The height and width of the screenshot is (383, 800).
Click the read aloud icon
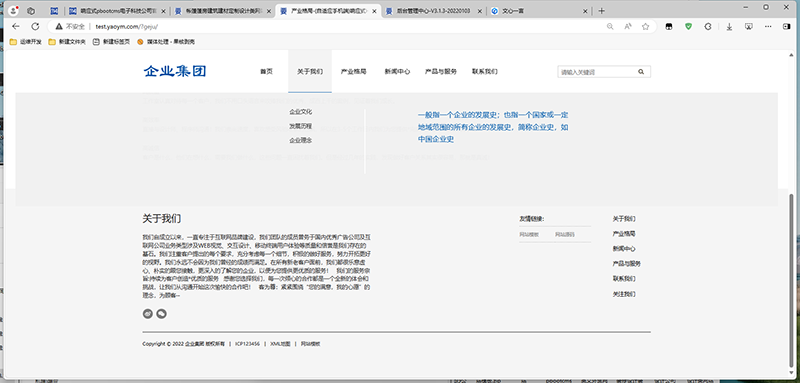628,27
